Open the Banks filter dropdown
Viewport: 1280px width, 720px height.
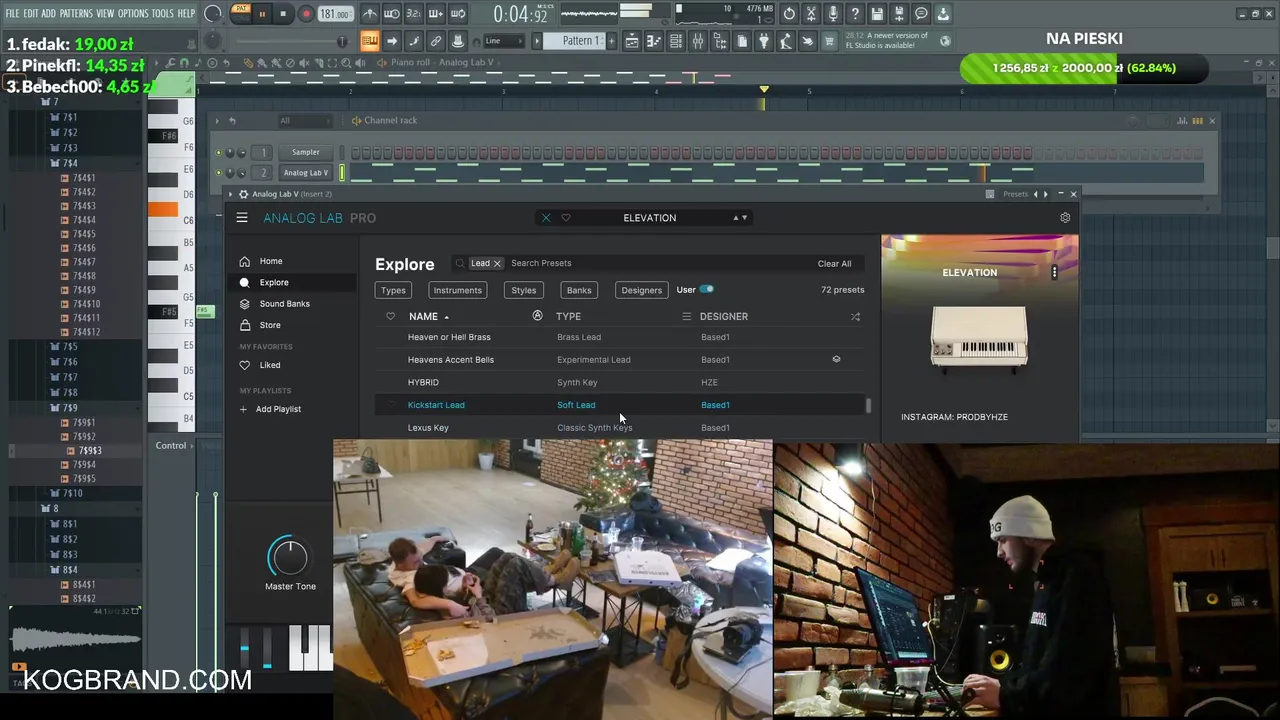tap(579, 290)
